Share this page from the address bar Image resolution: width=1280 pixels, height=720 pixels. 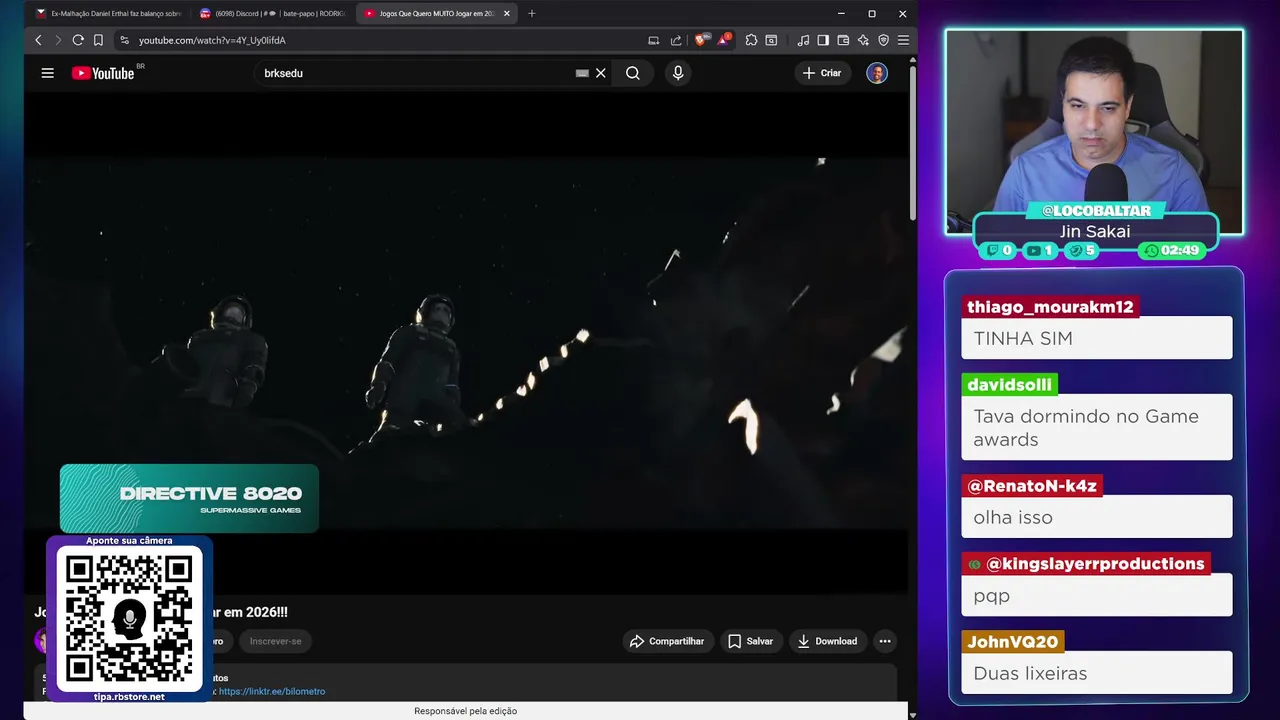(x=676, y=40)
